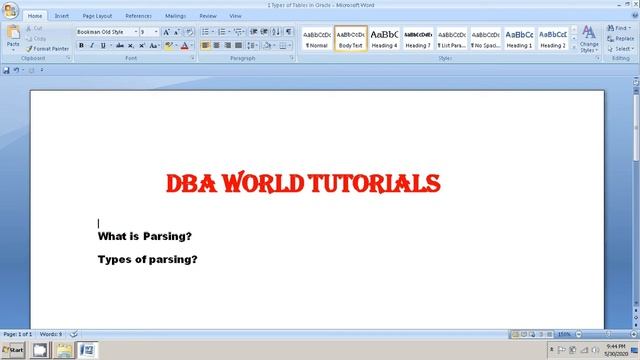Click the proofing check icon in status bar
640x360 pixels.
pyautogui.click(x=74, y=334)
